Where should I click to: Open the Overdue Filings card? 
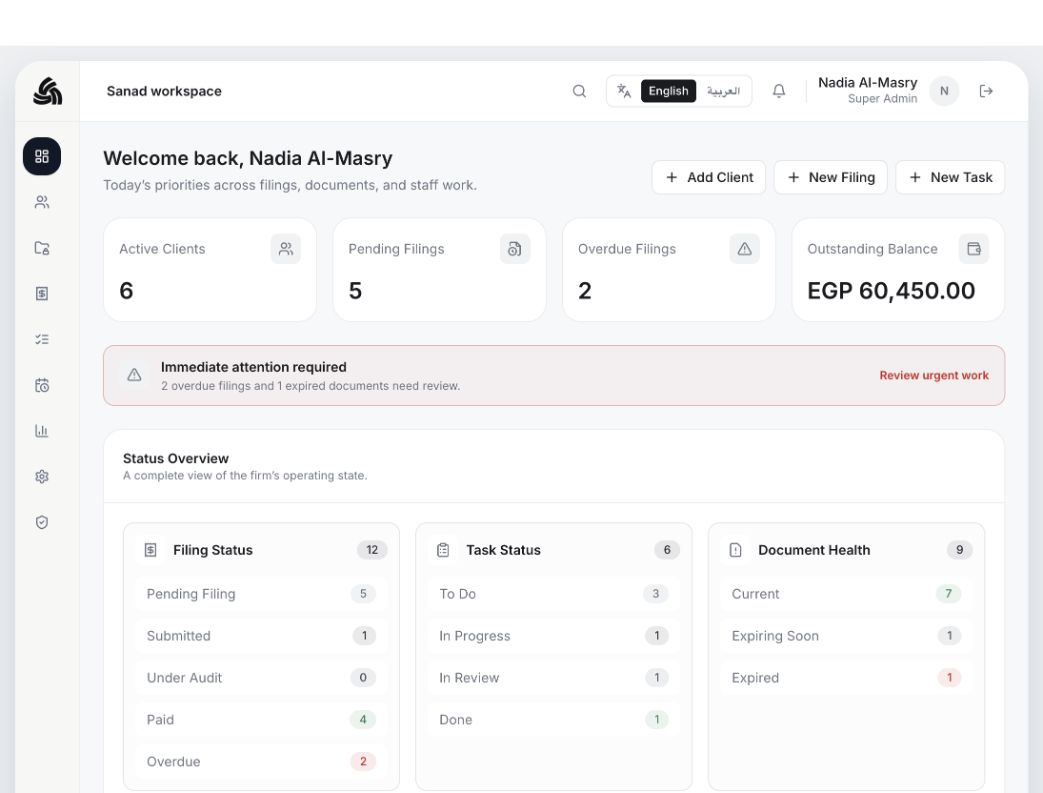pos(669,270)
